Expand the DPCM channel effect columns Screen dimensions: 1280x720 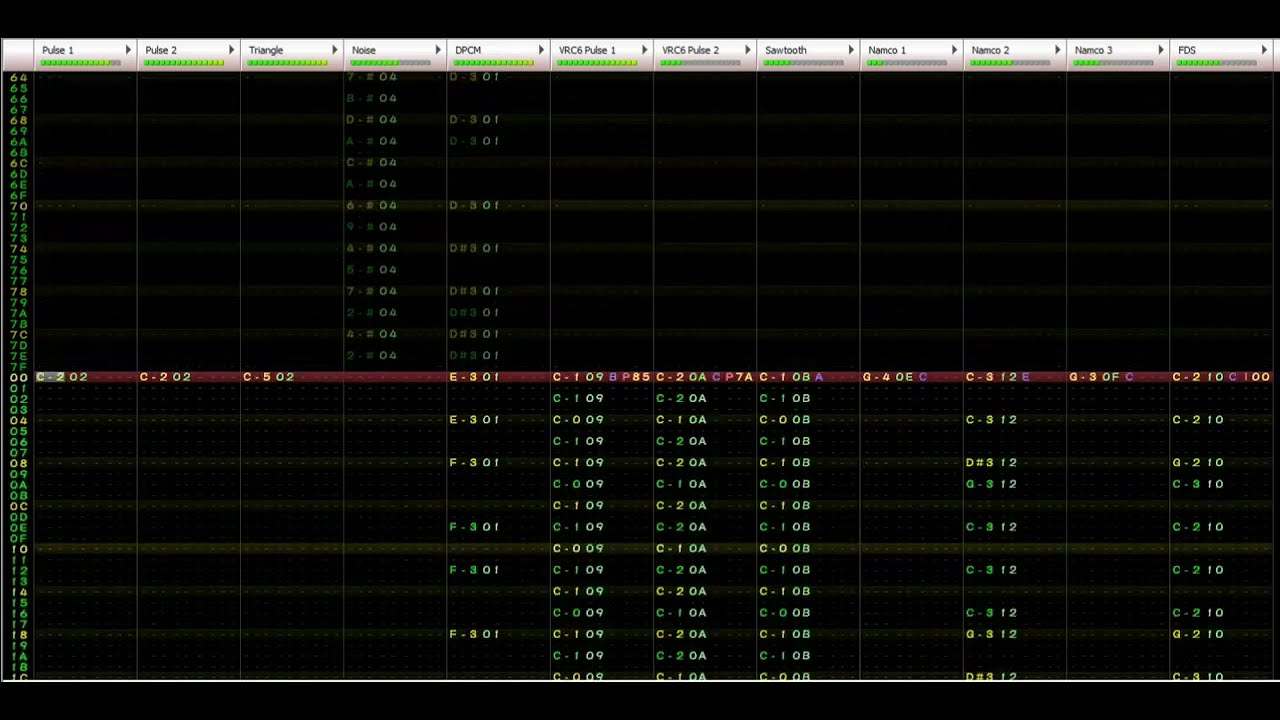[x=541, y=50]
